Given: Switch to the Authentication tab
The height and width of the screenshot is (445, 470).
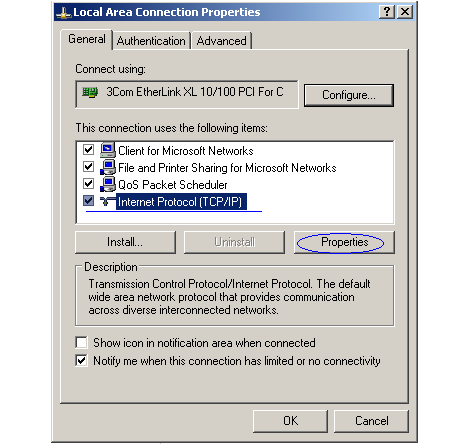Looking at the screenshot, I should (151, 41).
